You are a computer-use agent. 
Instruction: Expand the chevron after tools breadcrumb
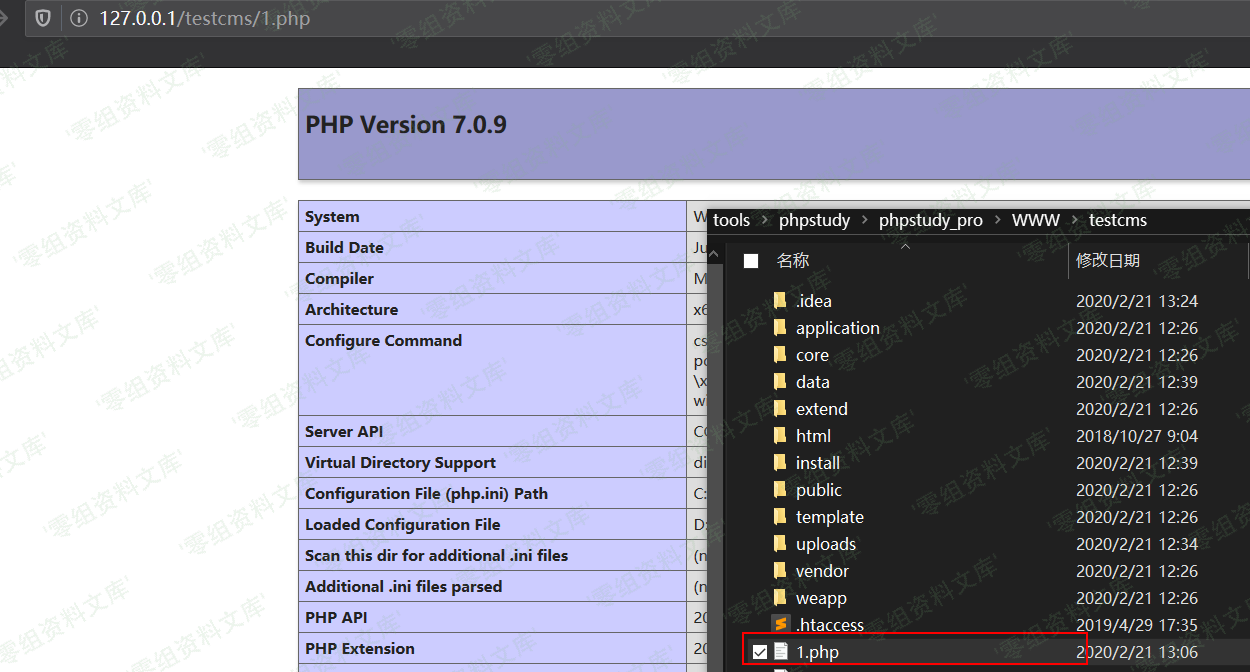pyautogui.click(x=764, y=220)
